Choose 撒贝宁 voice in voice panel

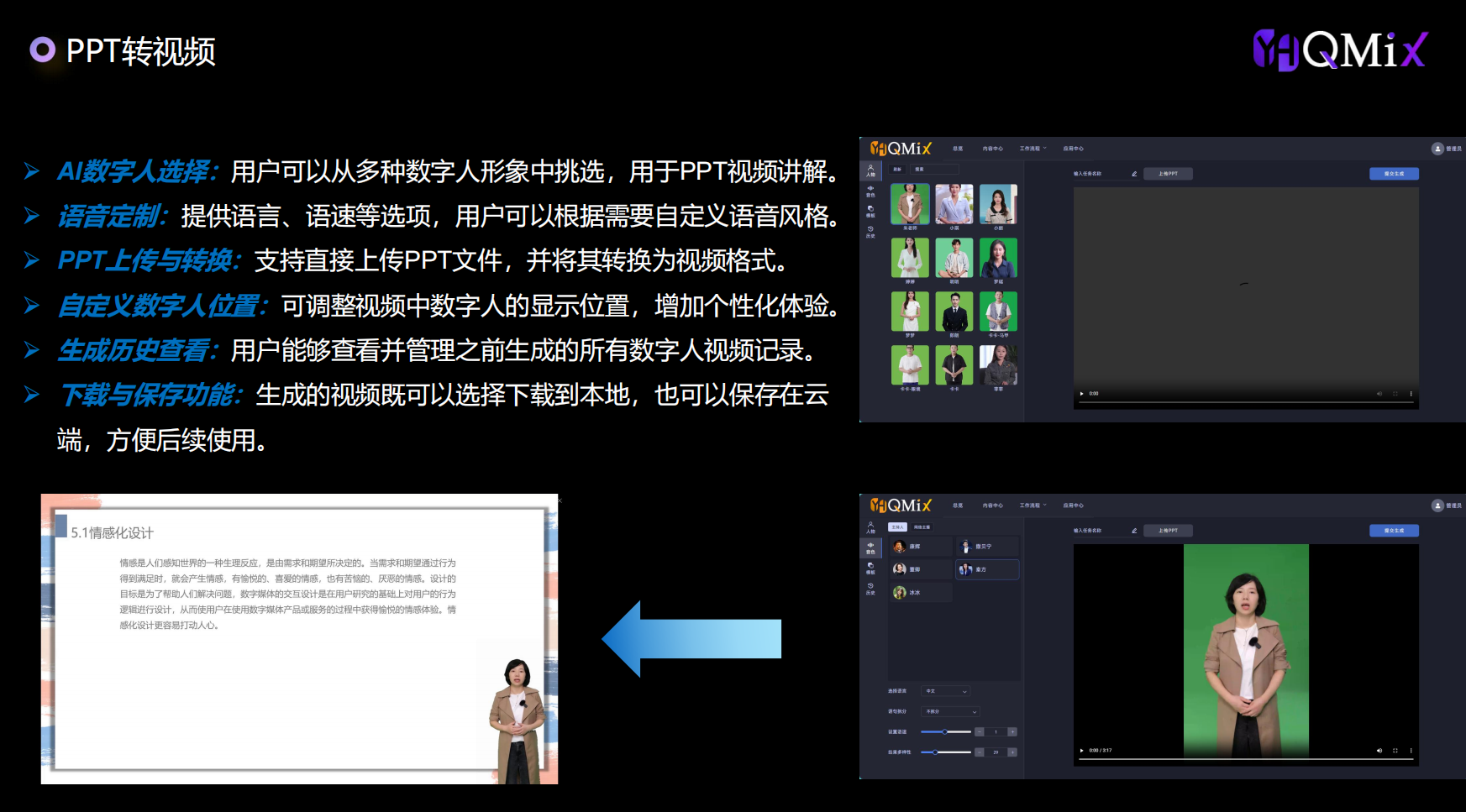987,546
